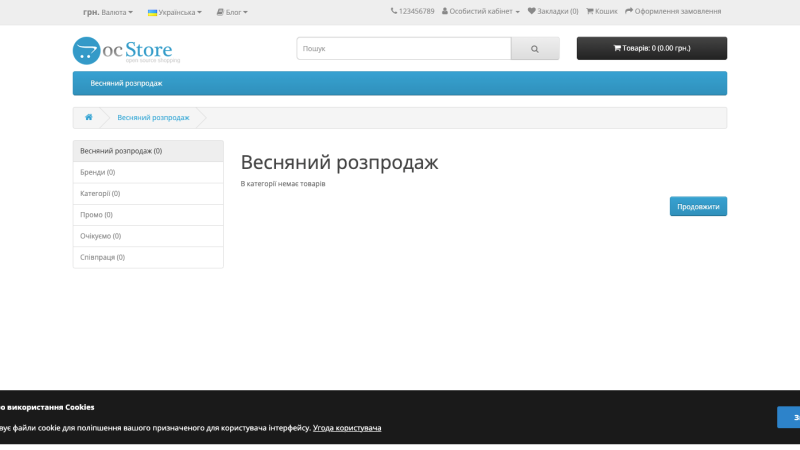Click the Ukrainian flag icon

tap(152, 13)
